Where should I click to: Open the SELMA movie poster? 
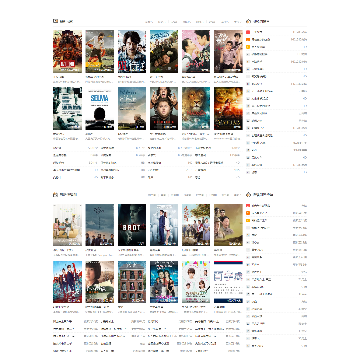pos(100,108)
